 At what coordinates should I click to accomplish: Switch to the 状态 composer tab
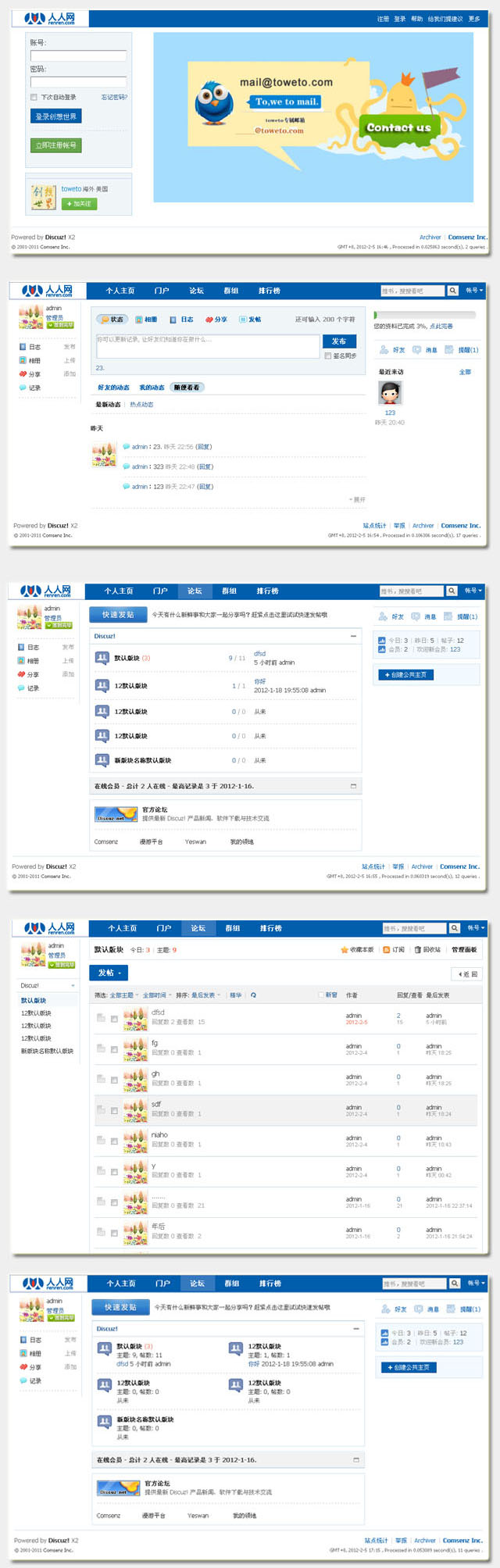pos(113,320)
